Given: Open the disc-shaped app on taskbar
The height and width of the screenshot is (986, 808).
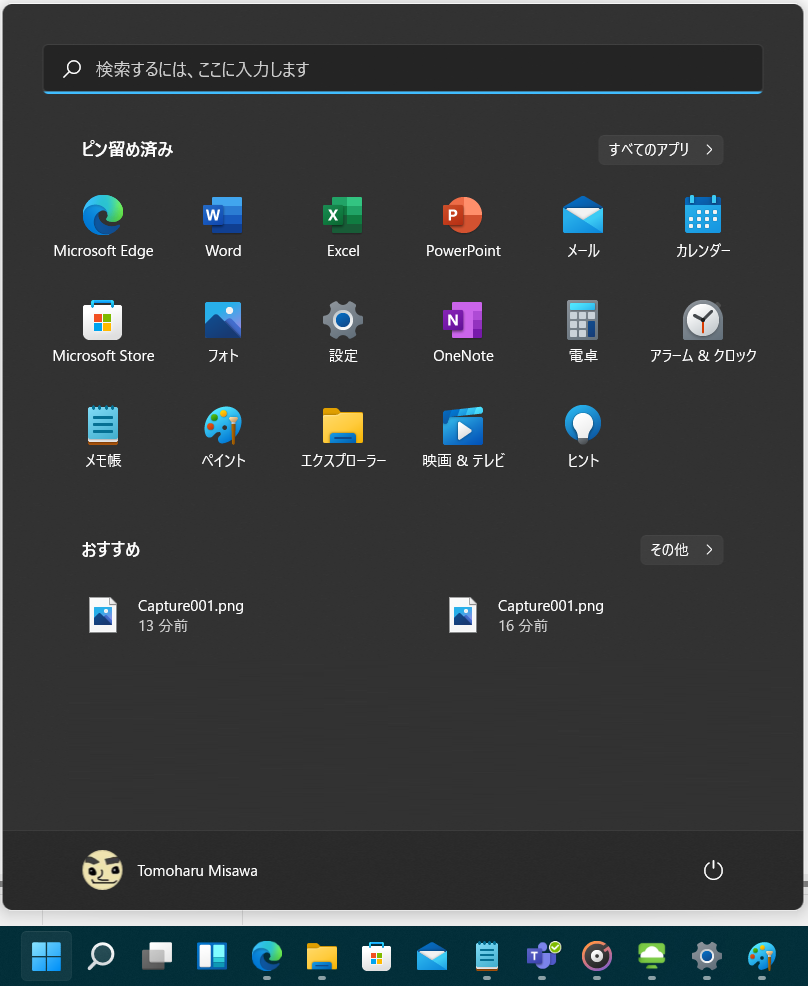Looking at the screenshot, I should pyautogui.click(x=597, y=956).
